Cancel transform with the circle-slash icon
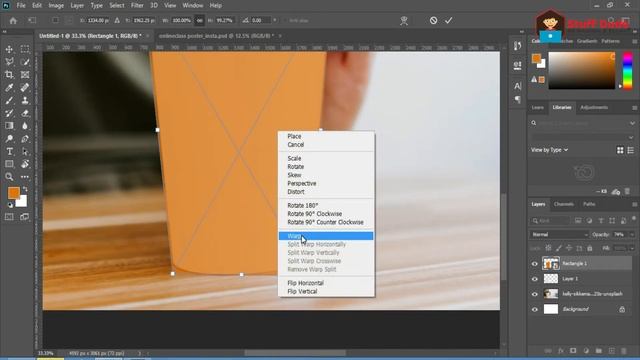The width and height of the screenshot is (640, 360). [433, 20]
